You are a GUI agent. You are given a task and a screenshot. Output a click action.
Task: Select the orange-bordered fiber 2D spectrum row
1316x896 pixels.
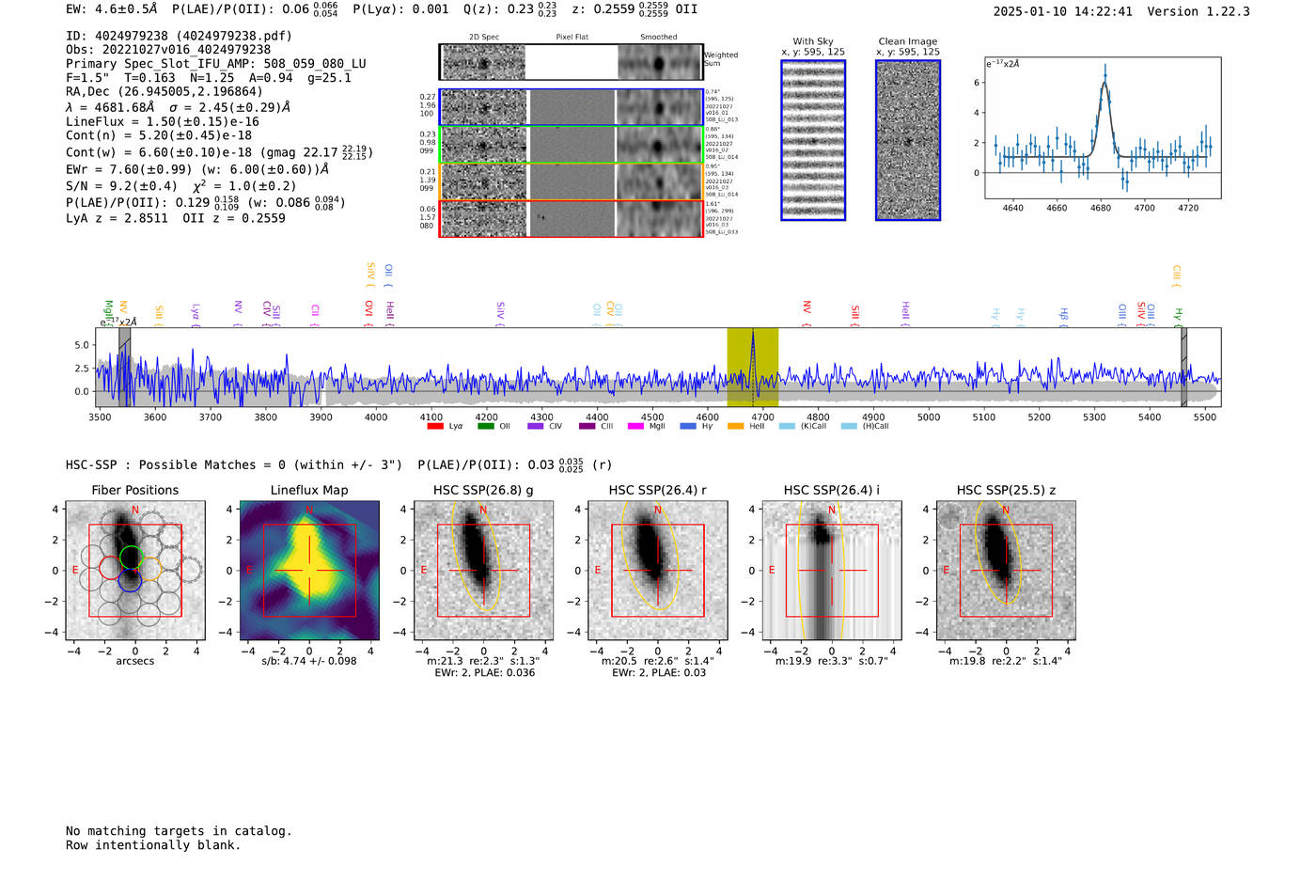(x=572, y=181)
